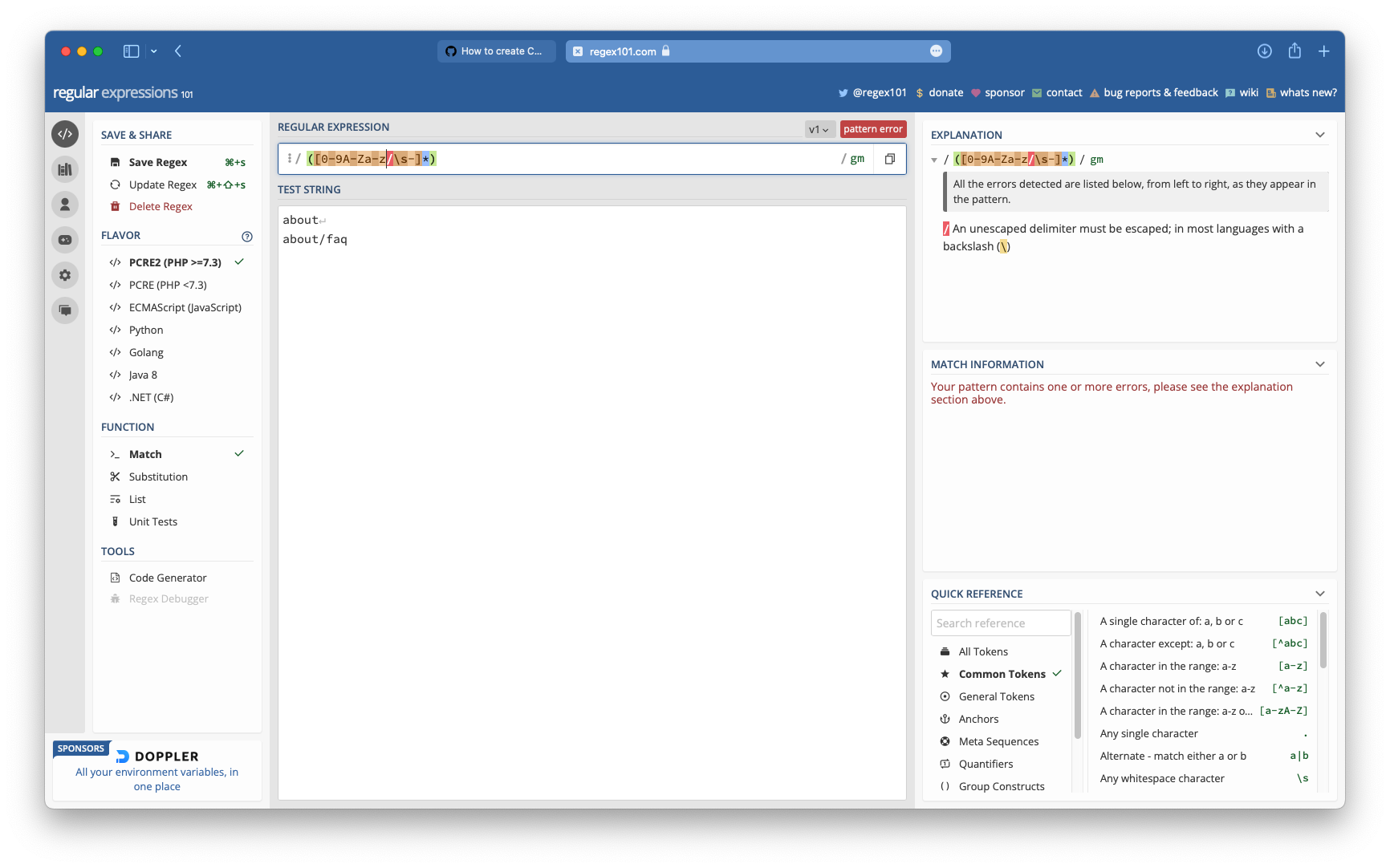This screenshot has height=868, width=1390.
Task: Collapse the Explanation panel
Action: pos(1320,135)
